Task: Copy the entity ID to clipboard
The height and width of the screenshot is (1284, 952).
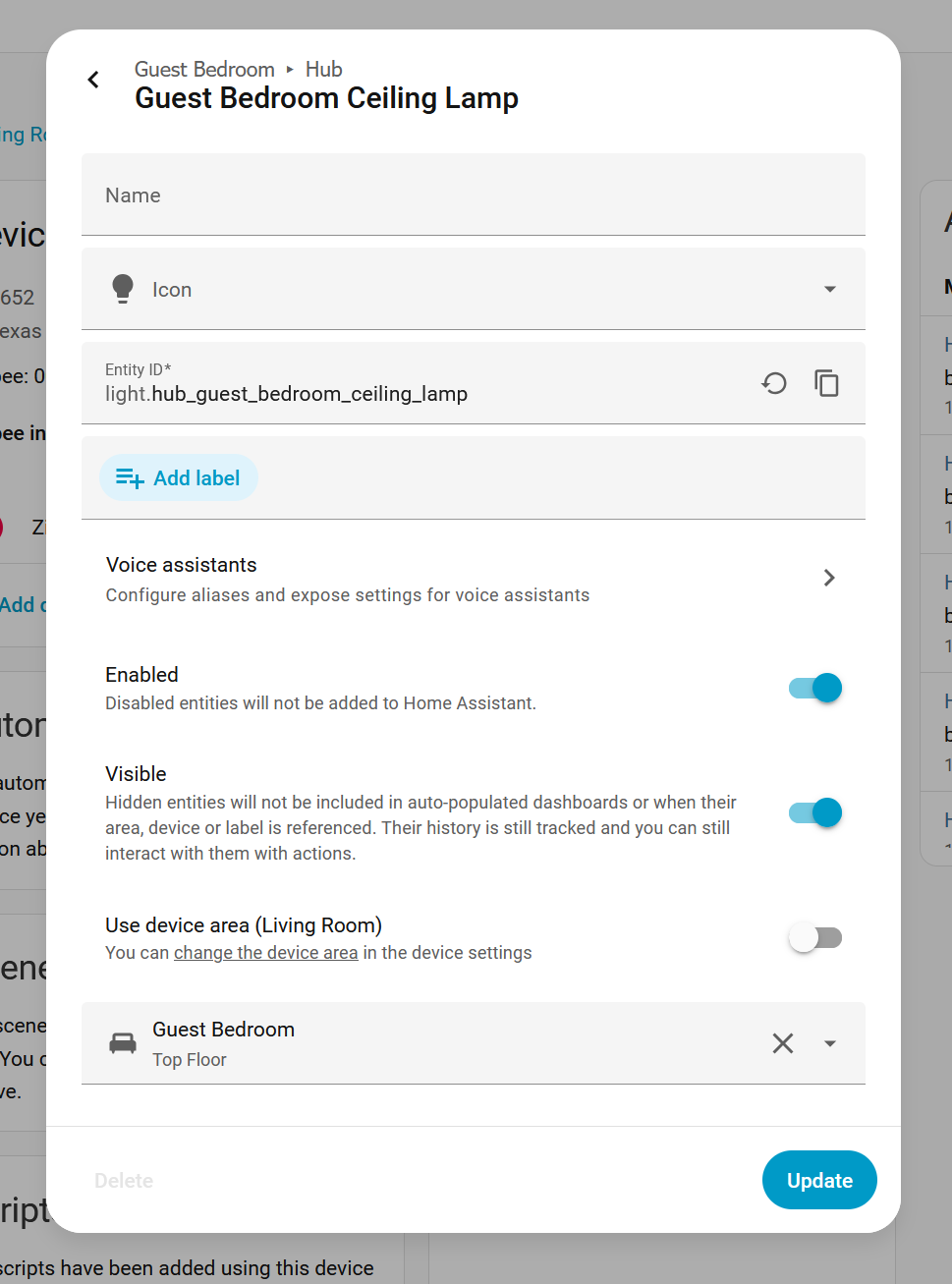Action: click(826, 383)
